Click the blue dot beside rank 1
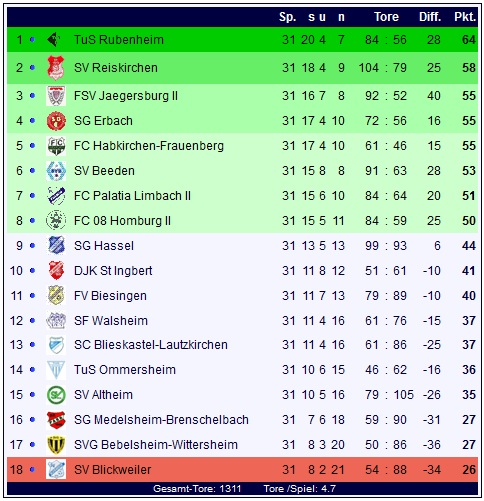Image resolution: width=484 pixels, height=501 pixels. click(x=32, y=39)
